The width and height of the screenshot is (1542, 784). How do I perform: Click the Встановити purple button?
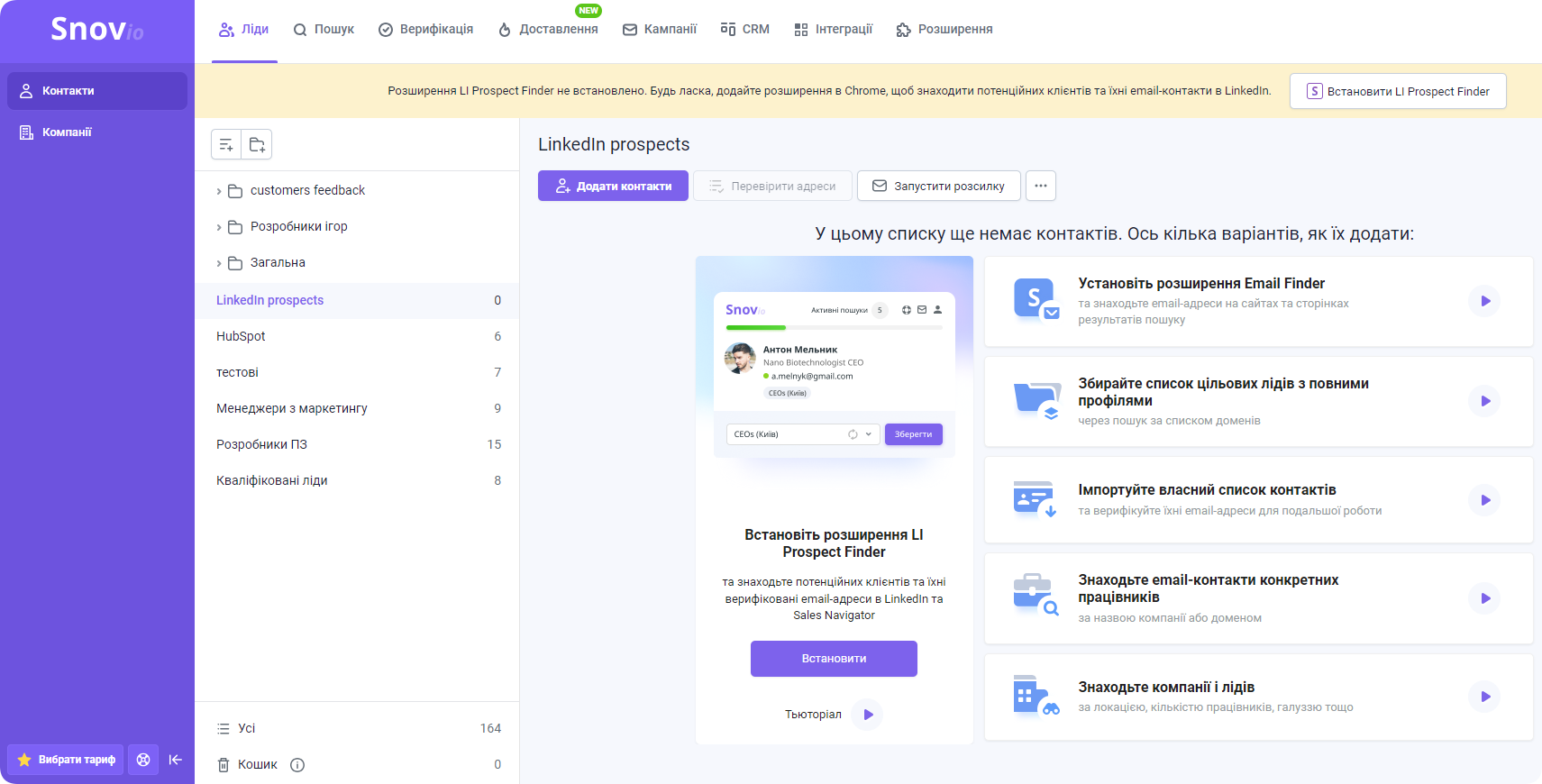click(834, 659)
